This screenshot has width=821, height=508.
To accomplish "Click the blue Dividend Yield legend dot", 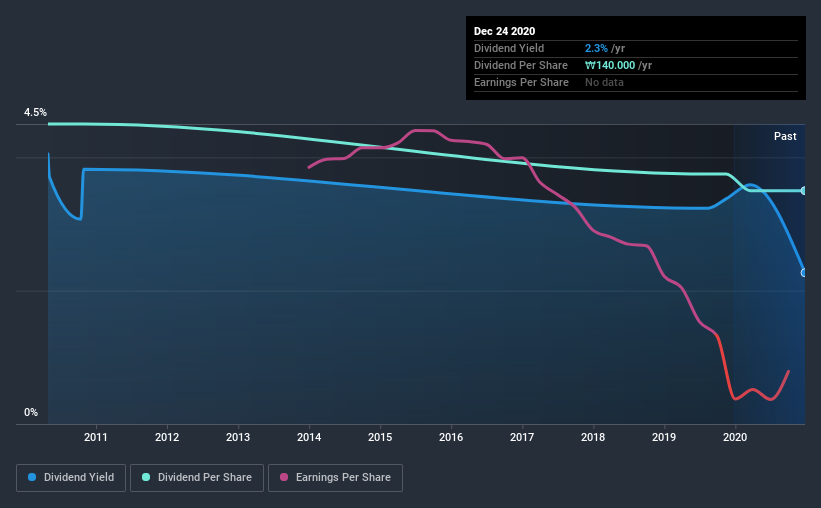I will tap(32, 477).
